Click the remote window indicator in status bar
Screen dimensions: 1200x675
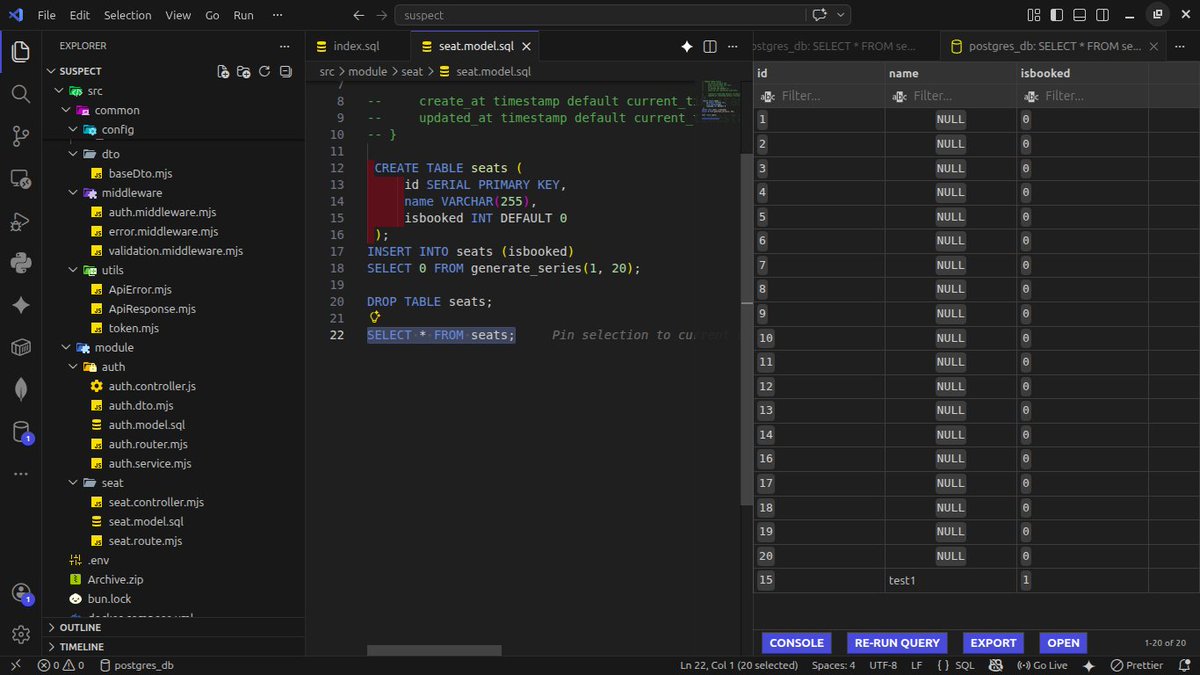pyautogui.click(x=15, y=665)
